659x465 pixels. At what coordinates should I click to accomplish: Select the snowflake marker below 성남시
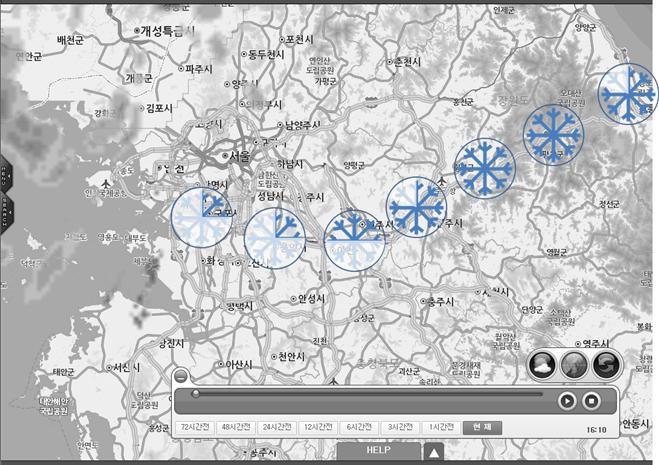[275, 238]
